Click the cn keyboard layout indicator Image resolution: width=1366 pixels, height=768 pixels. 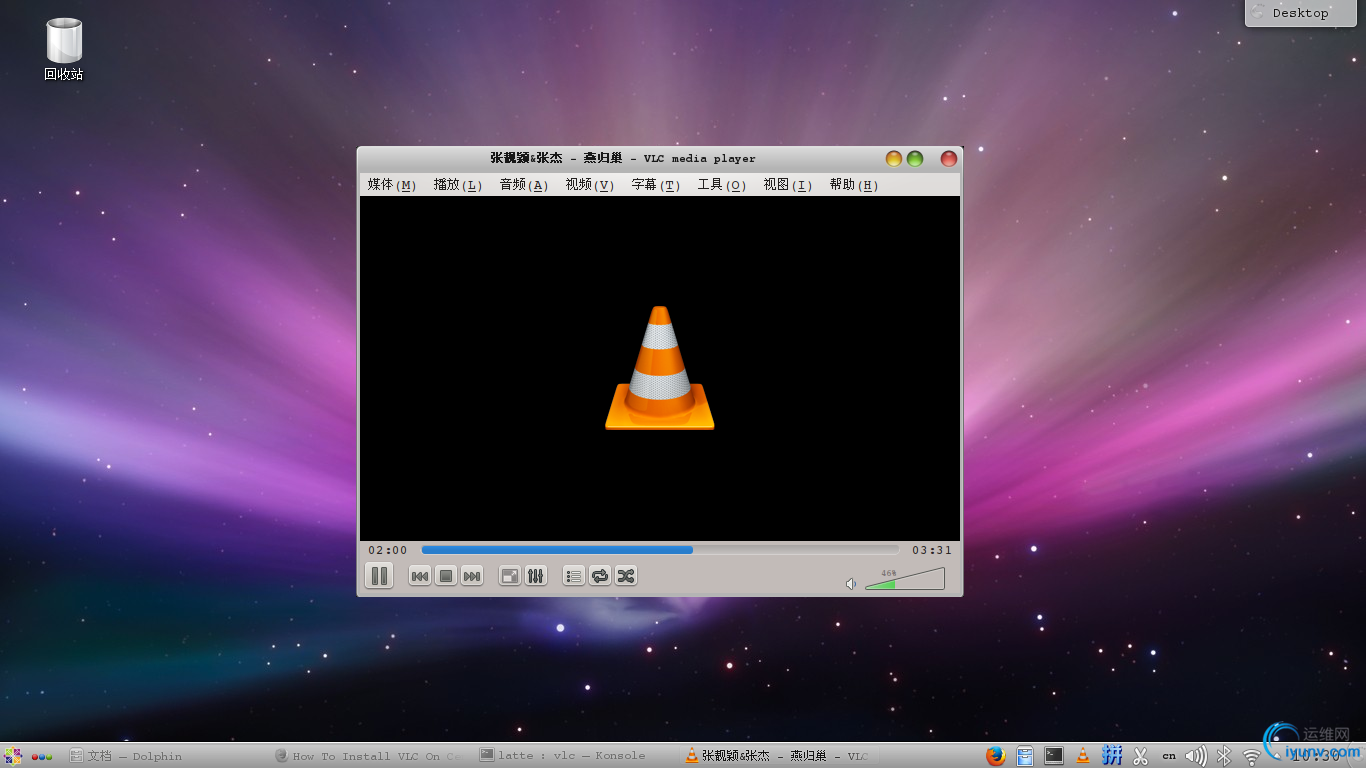1169,757
